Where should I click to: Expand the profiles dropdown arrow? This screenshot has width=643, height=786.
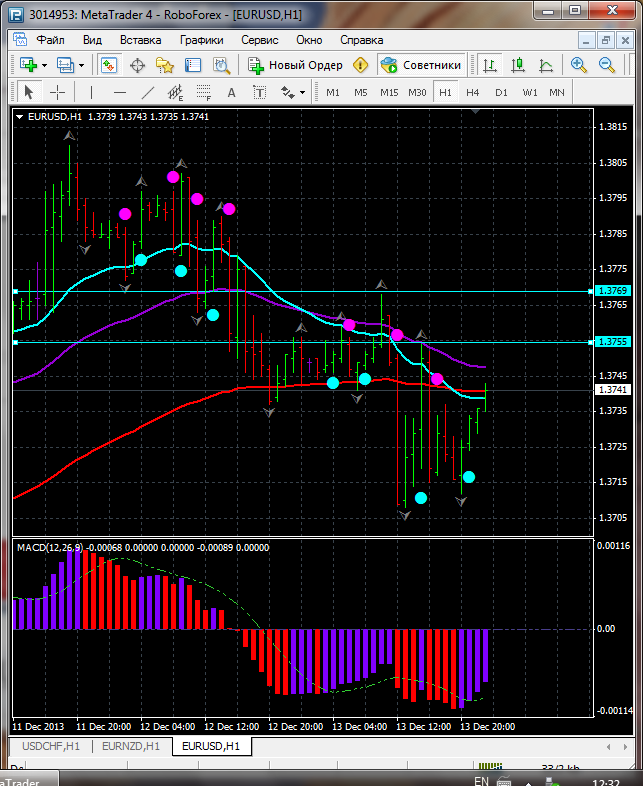coord(82,65)
